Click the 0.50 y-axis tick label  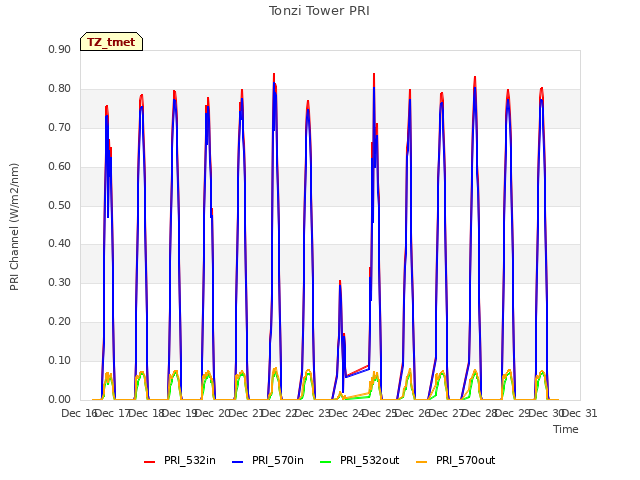pos(60,205)
